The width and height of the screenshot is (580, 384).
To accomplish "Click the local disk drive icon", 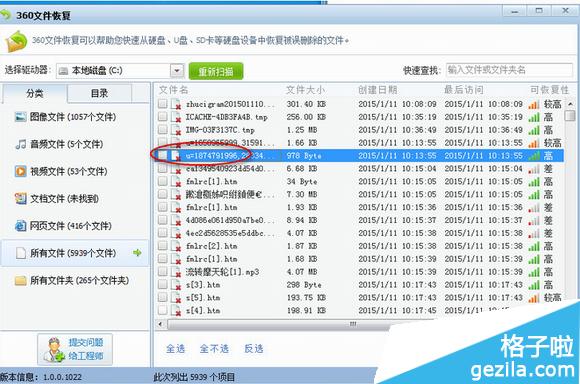I will click(x=63, y=71).
